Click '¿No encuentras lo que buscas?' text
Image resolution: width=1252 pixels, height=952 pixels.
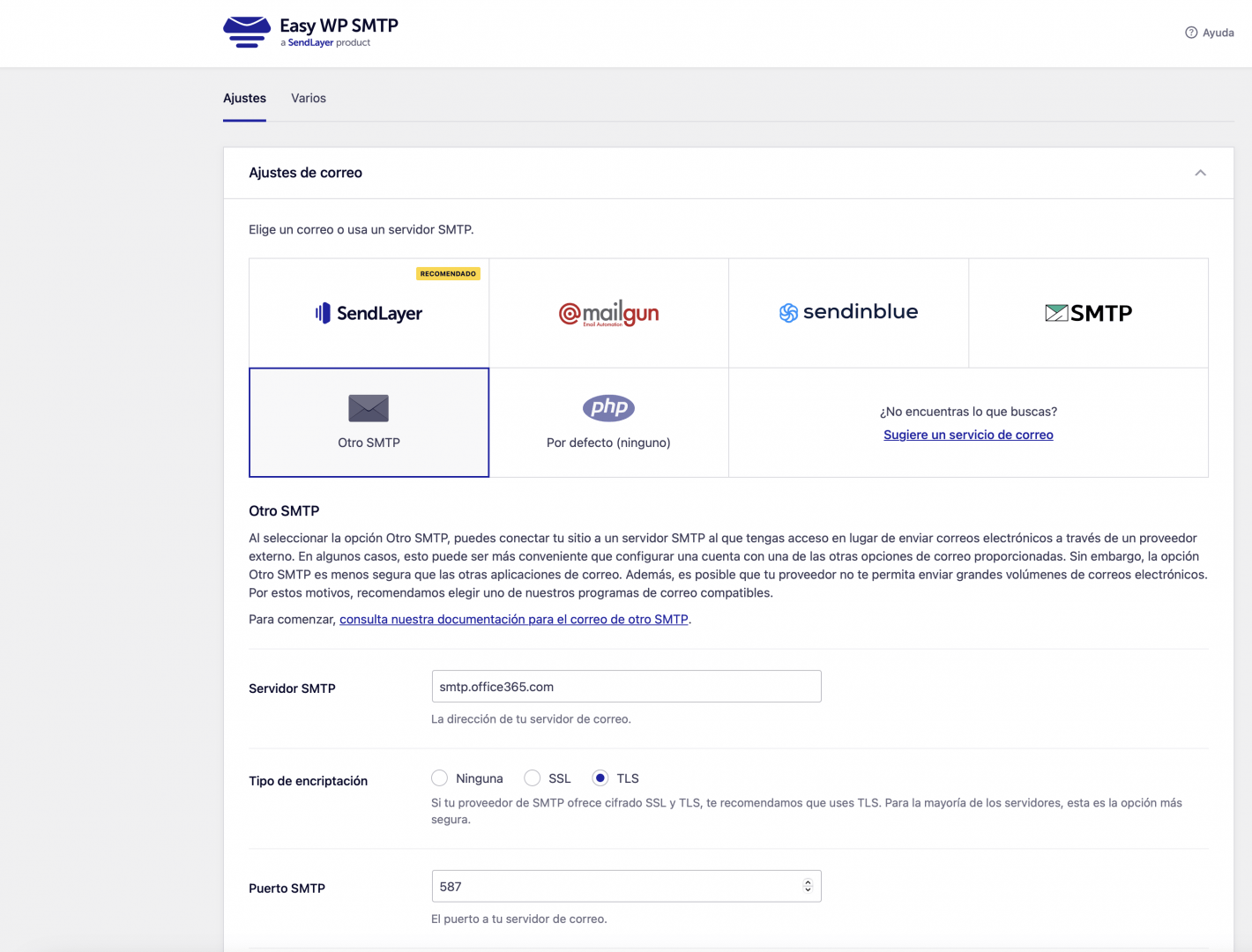pos(968,412)
